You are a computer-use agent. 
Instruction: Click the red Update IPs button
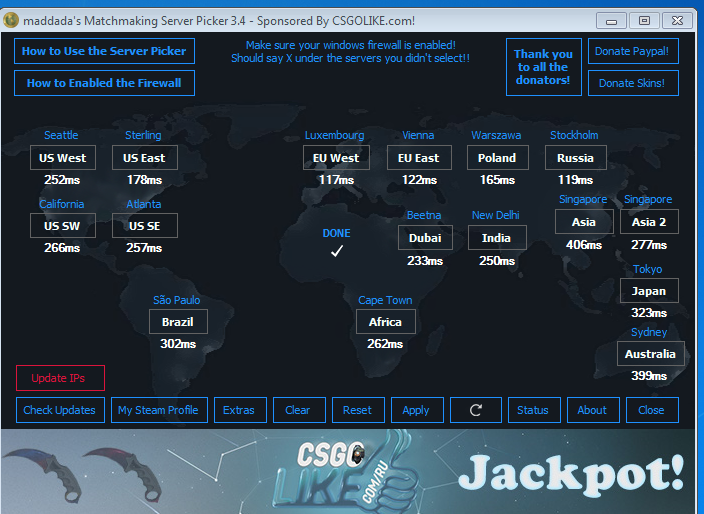[58, 378]
